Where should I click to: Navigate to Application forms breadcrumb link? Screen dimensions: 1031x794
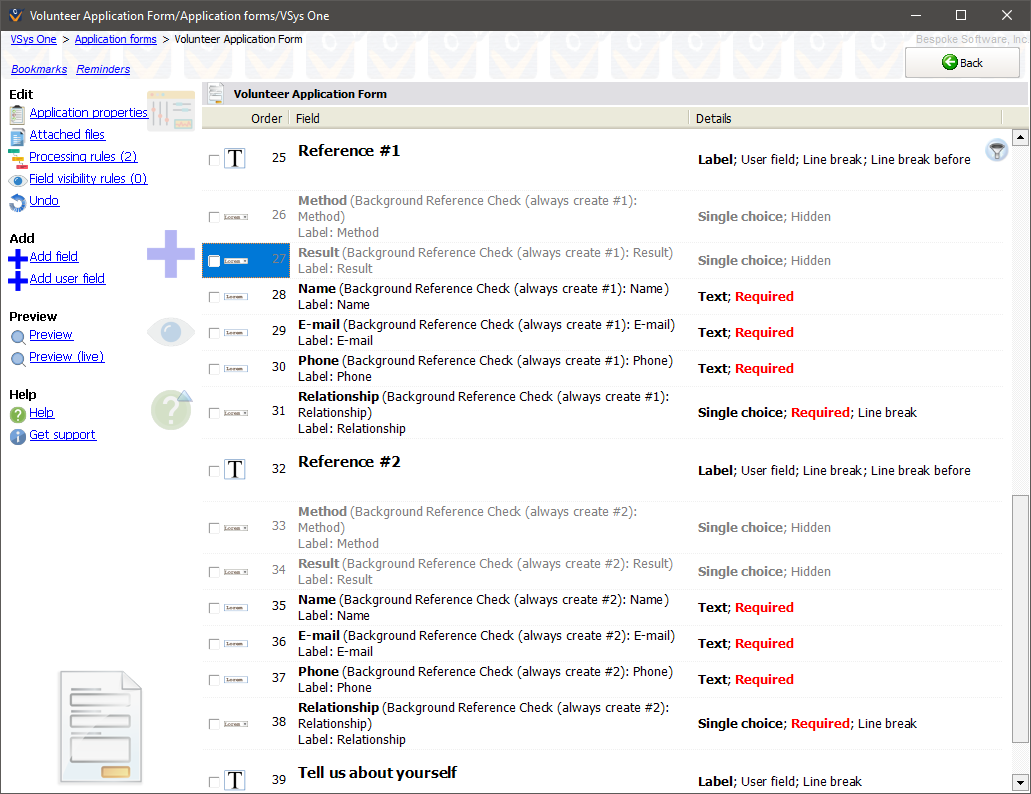pos(115,40)
